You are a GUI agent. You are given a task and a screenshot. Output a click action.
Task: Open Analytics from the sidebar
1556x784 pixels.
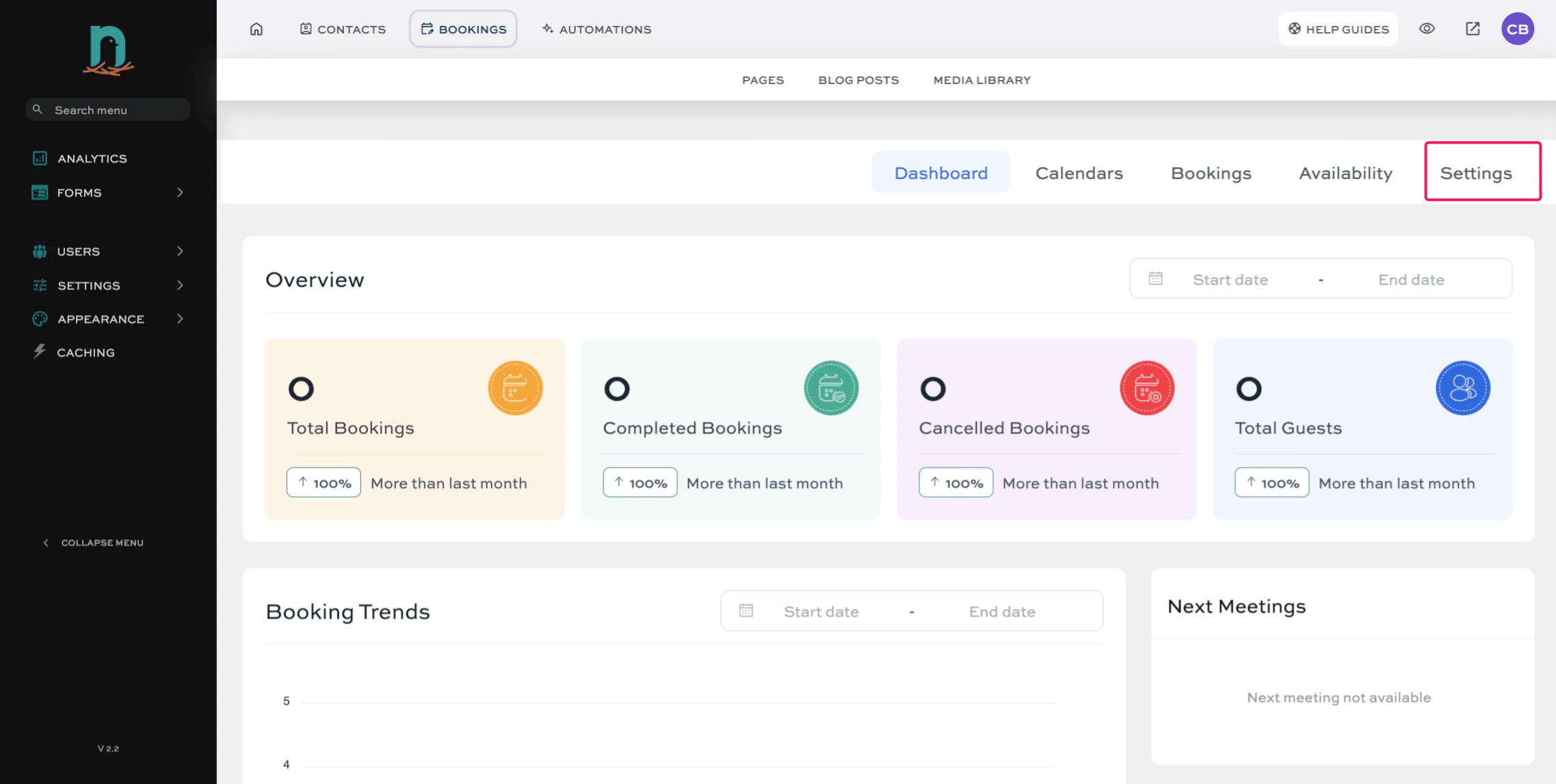[x=92, y=159]
